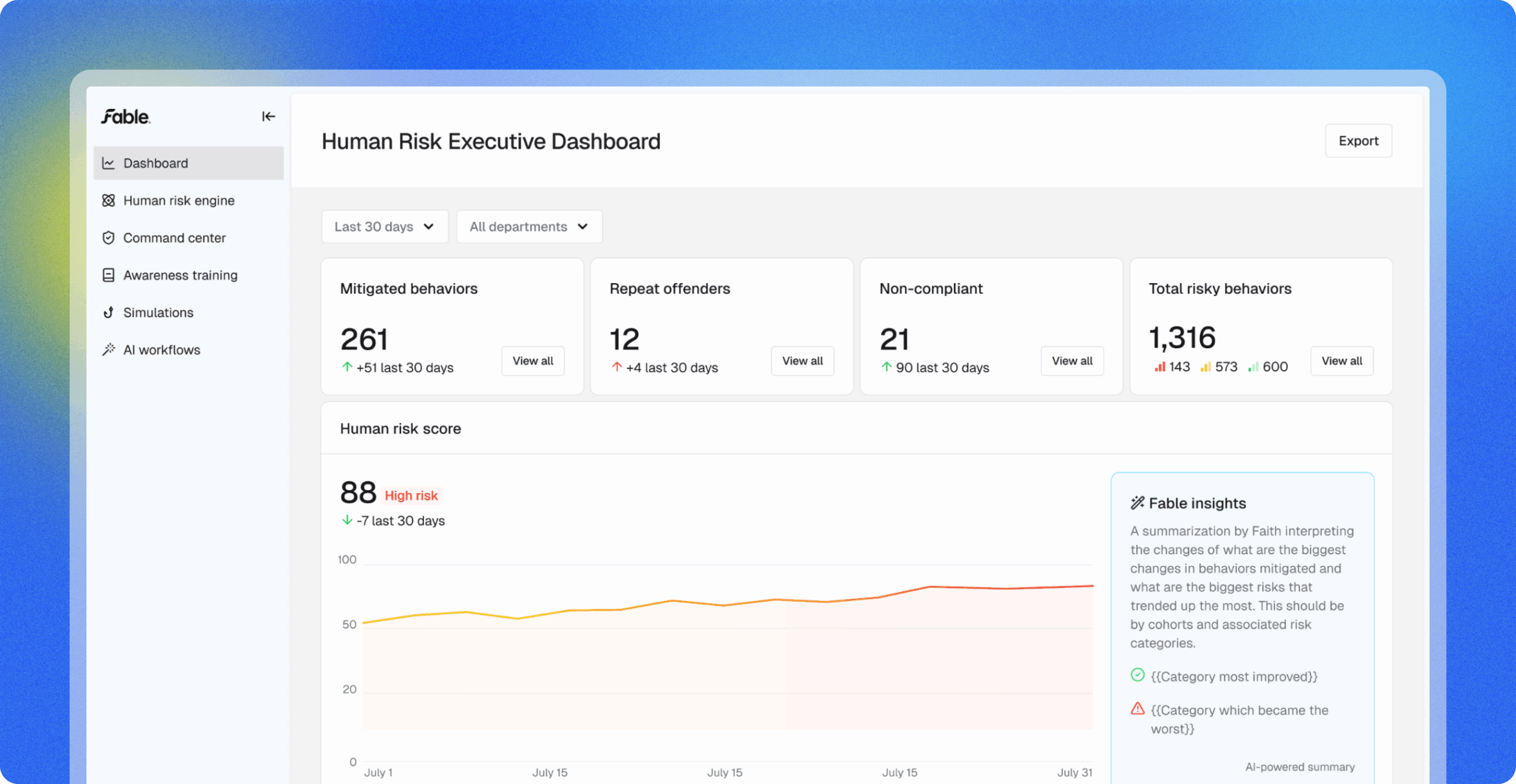Click the red warning triangle beside worst category

click(x=1138, y=709)
